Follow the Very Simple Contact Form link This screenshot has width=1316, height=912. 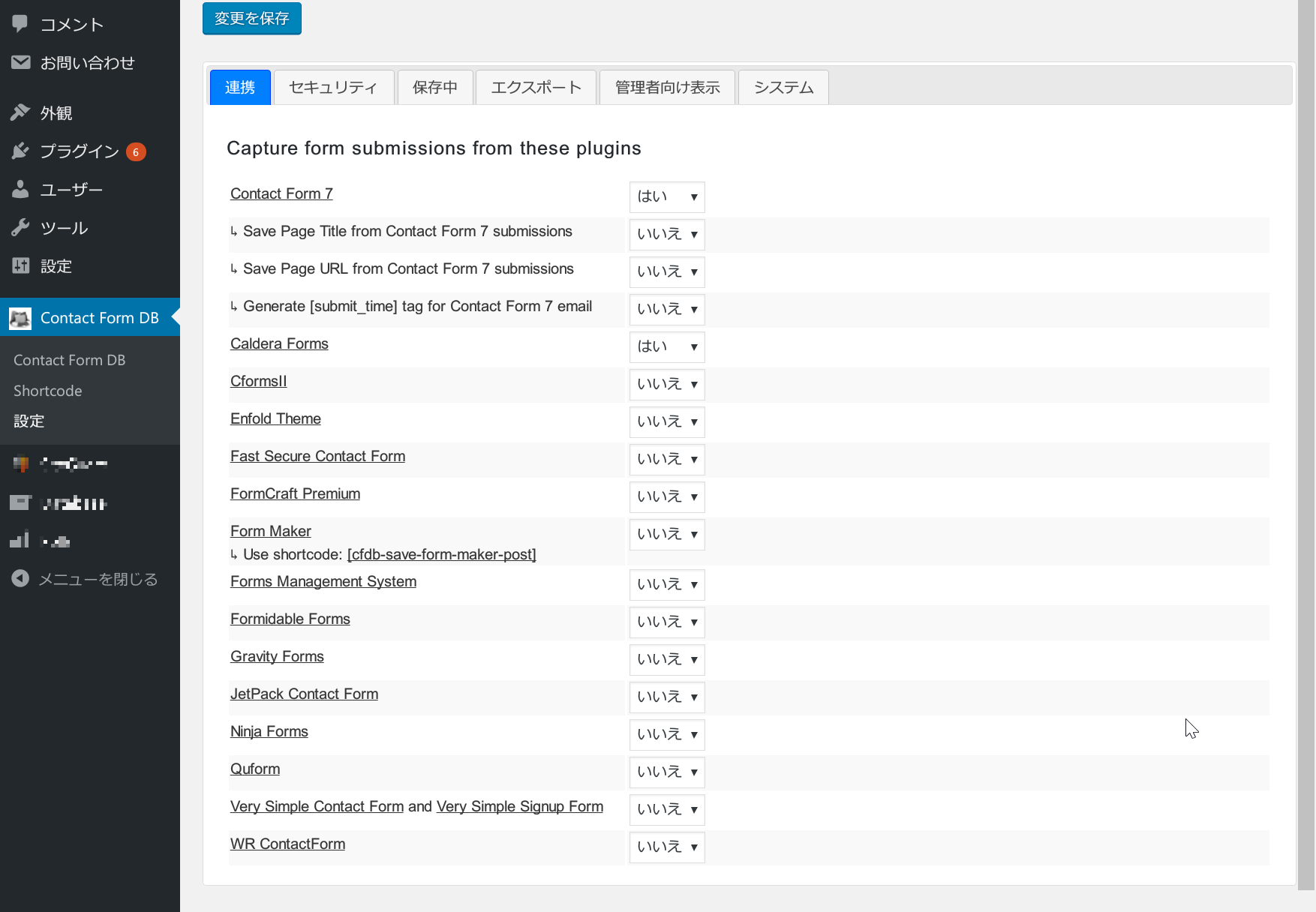click(317, 806)
